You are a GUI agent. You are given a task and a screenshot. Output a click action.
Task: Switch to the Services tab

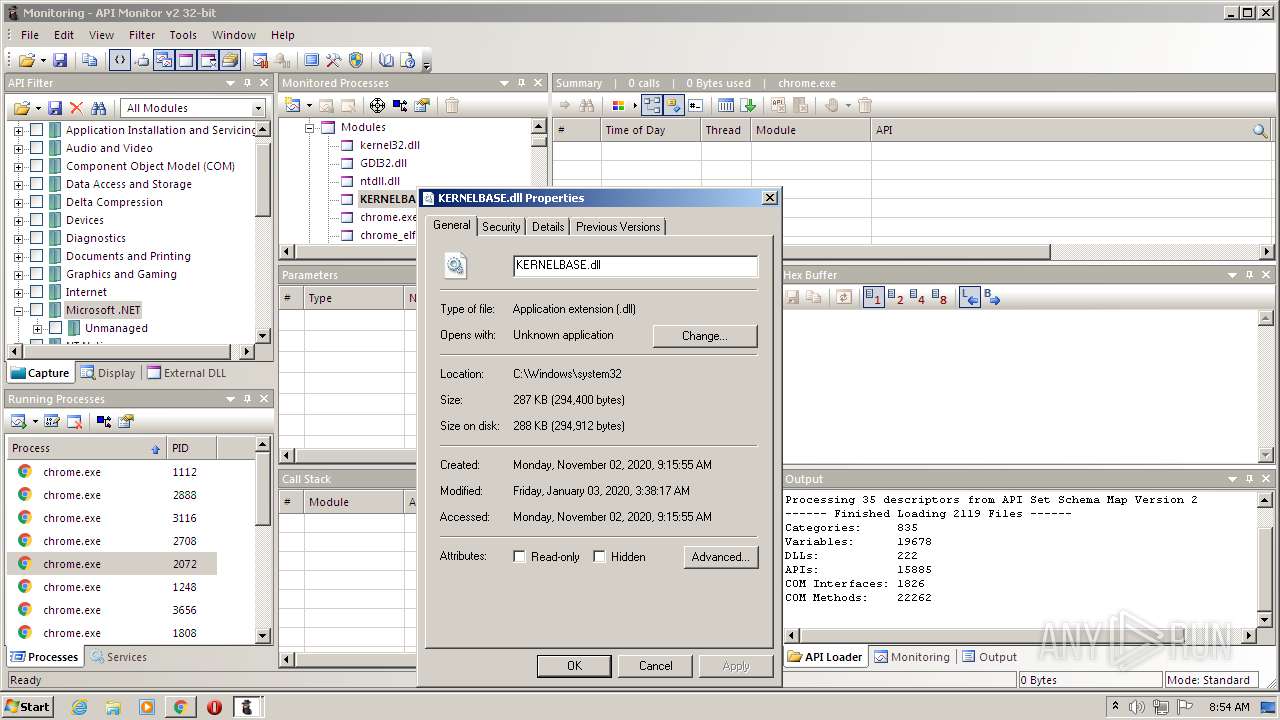(118, 657)
